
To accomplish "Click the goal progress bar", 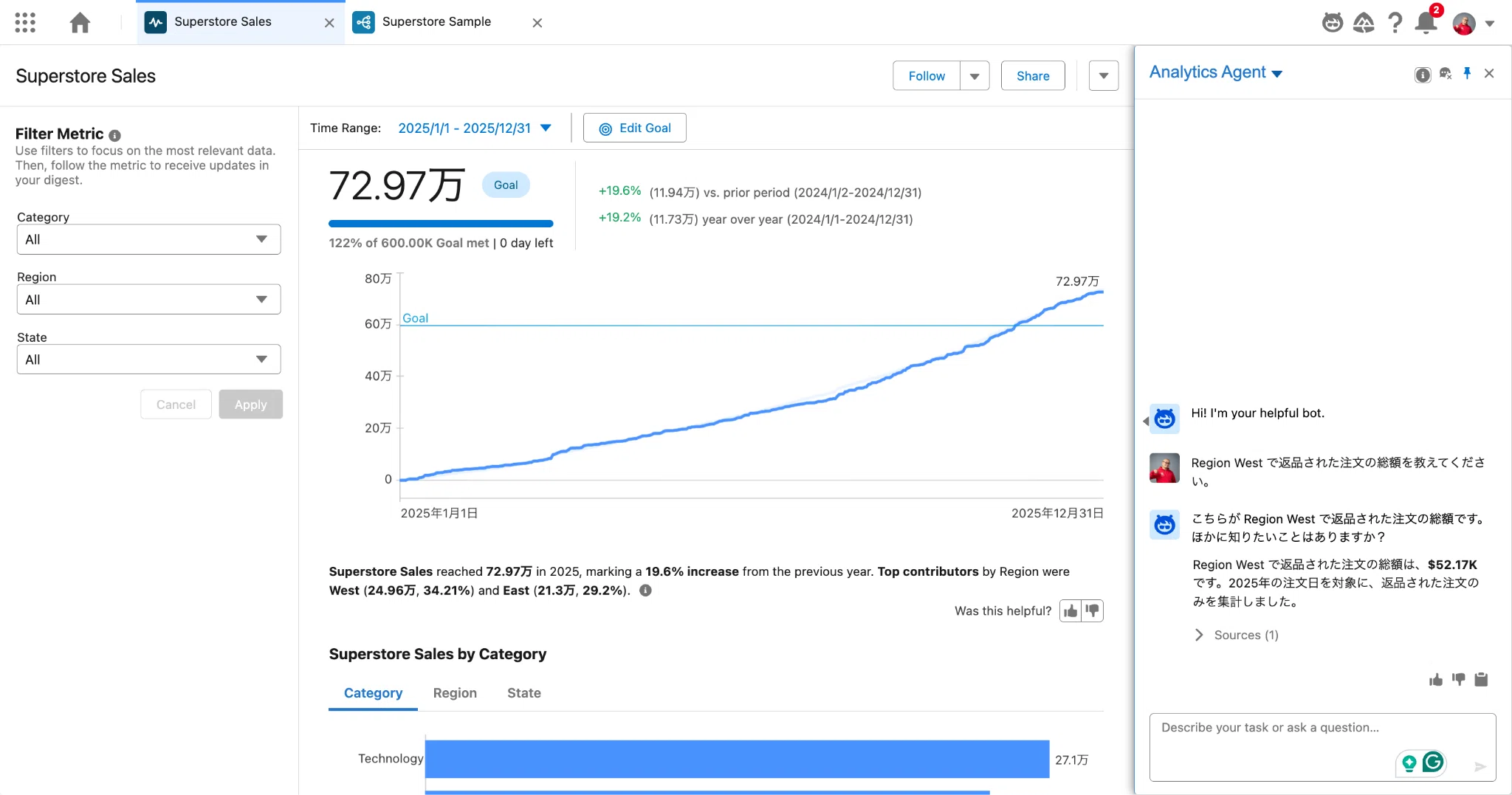I will click(441, 224).
